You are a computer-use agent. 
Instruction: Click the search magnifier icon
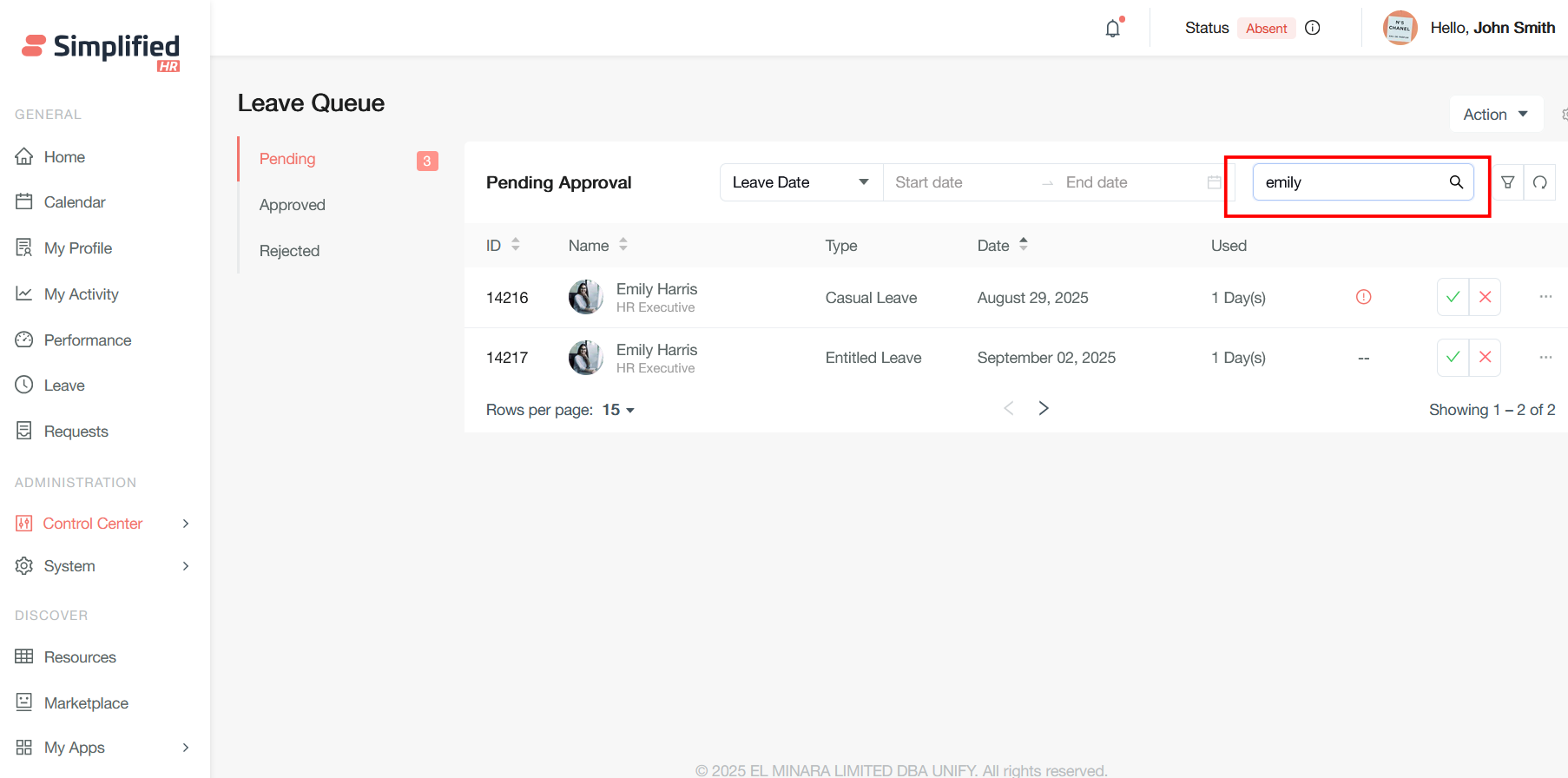point(1456,182)
